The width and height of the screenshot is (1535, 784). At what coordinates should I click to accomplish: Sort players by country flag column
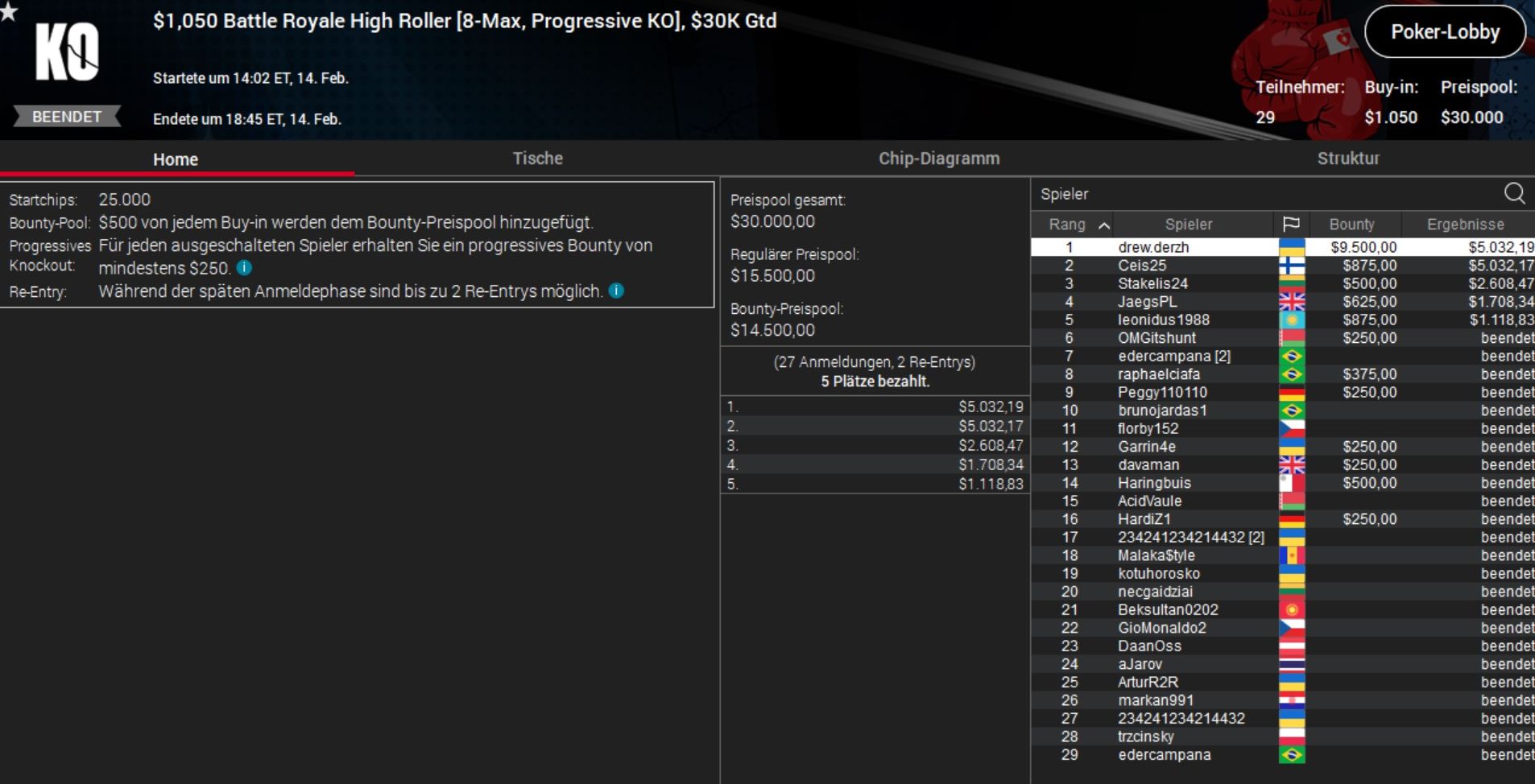(1291, 224)
